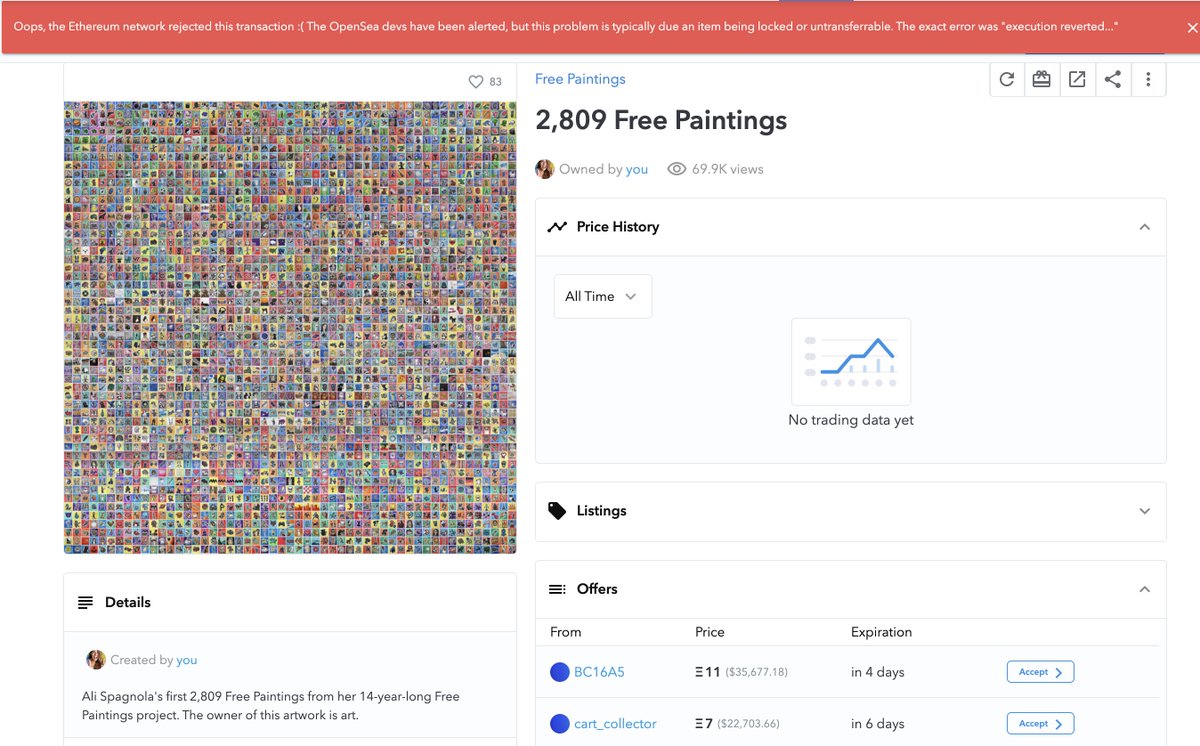Click the Expiration column header
Viewport: 1200px width, 746px height.
[881, 632]
